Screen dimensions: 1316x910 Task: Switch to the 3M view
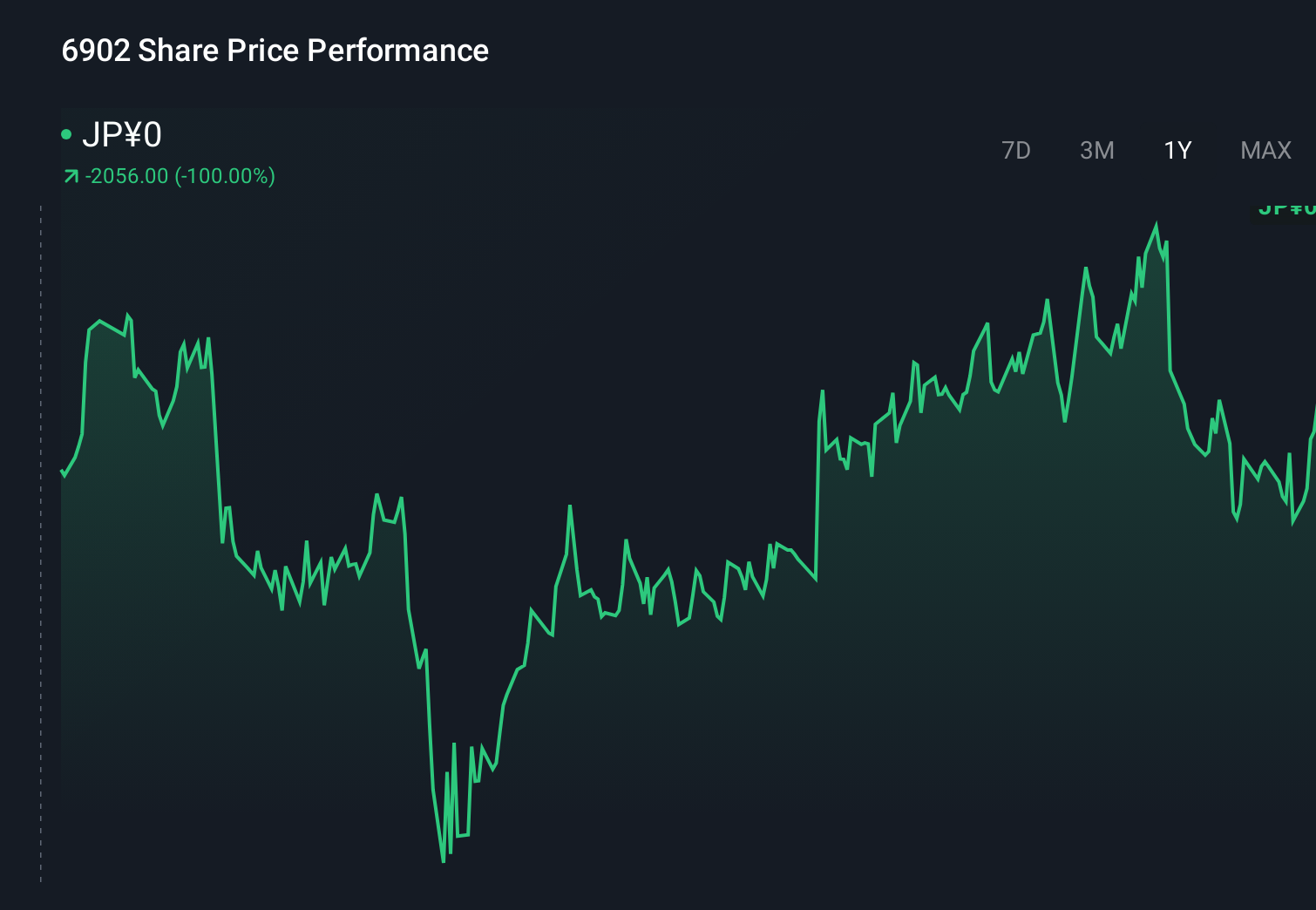pos(1097,150)
